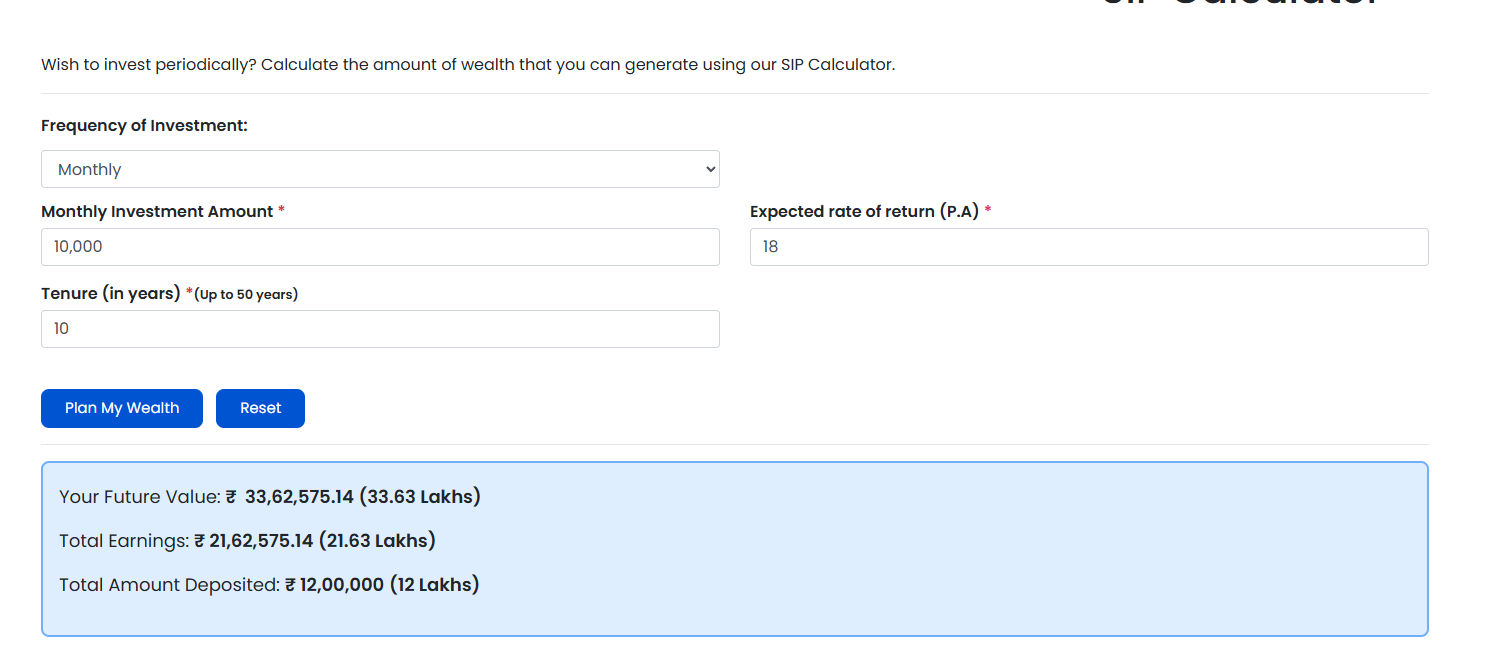
Task: Click the Frequency of Investment label
Action: [x=144, y=126]
